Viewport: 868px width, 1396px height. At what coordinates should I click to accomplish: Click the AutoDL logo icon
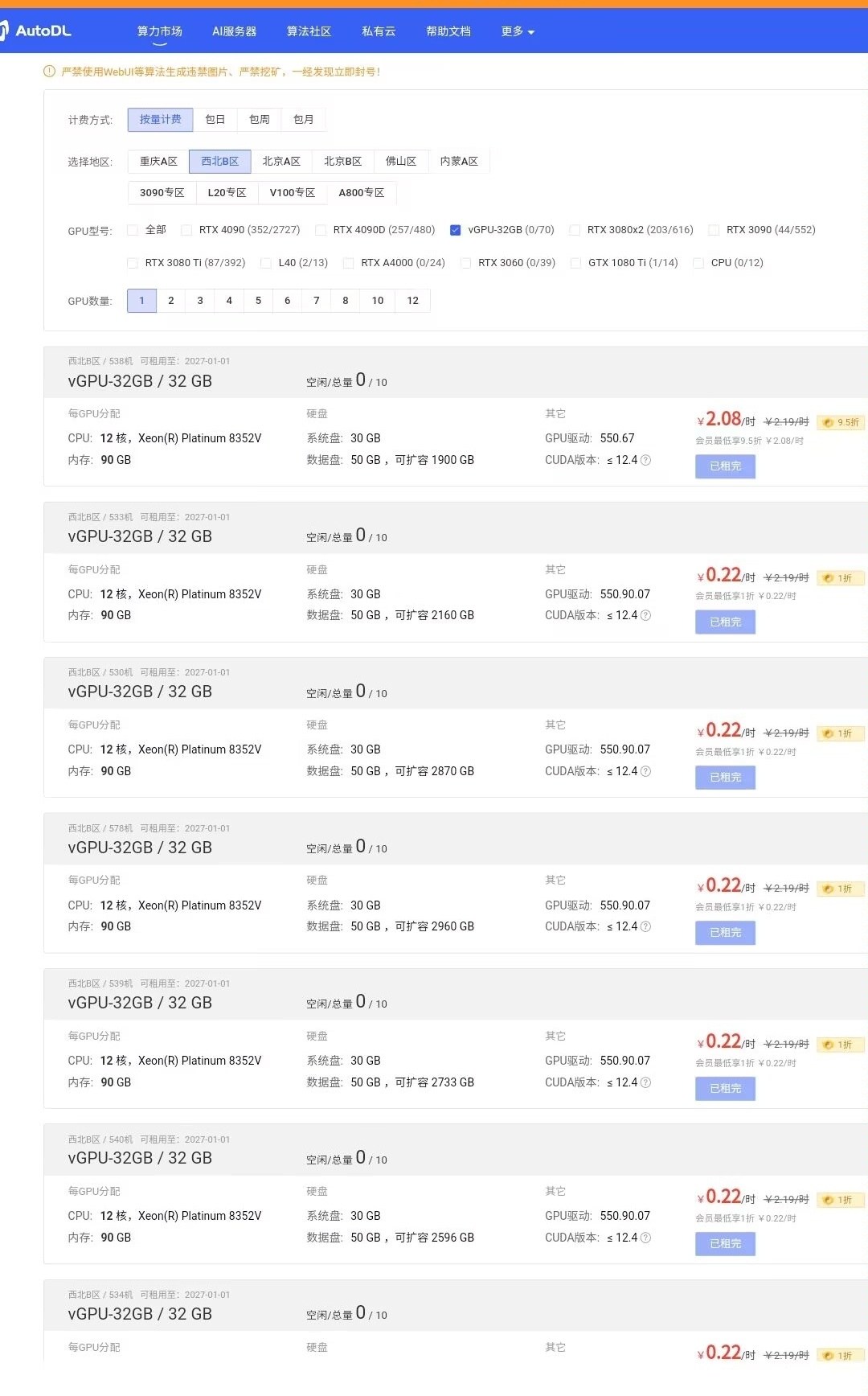point(4,31)
